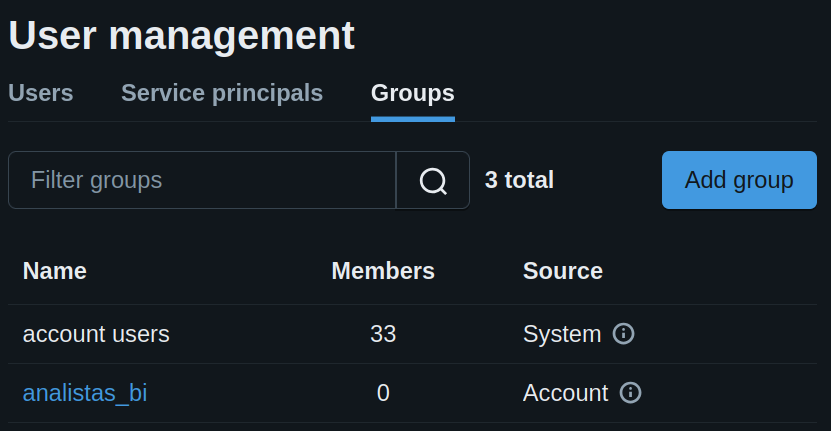
Task: Click the 3 total count text
Action: 519,181
